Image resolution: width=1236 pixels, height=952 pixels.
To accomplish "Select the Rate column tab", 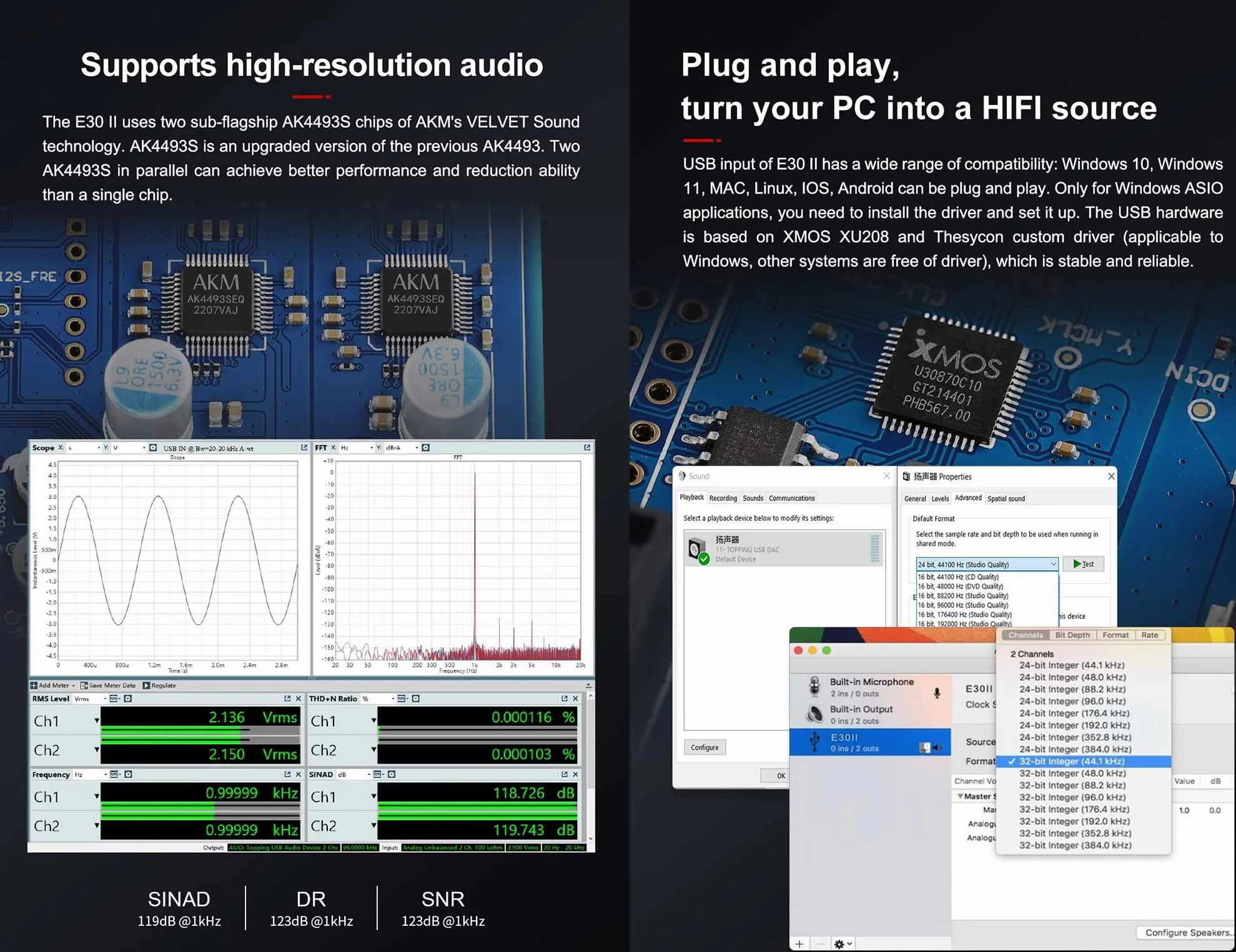I will coord(1150,635).
